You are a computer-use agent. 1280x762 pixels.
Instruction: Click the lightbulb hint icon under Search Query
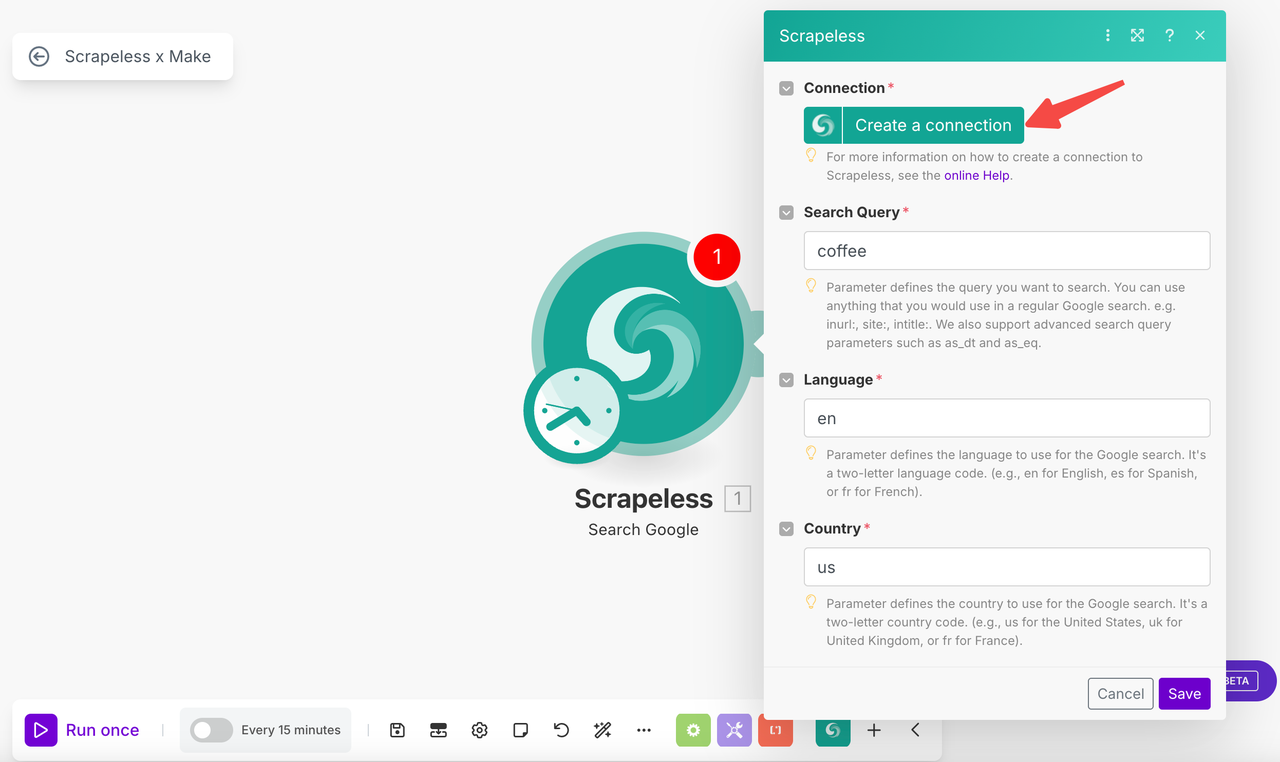click(812, 286)
